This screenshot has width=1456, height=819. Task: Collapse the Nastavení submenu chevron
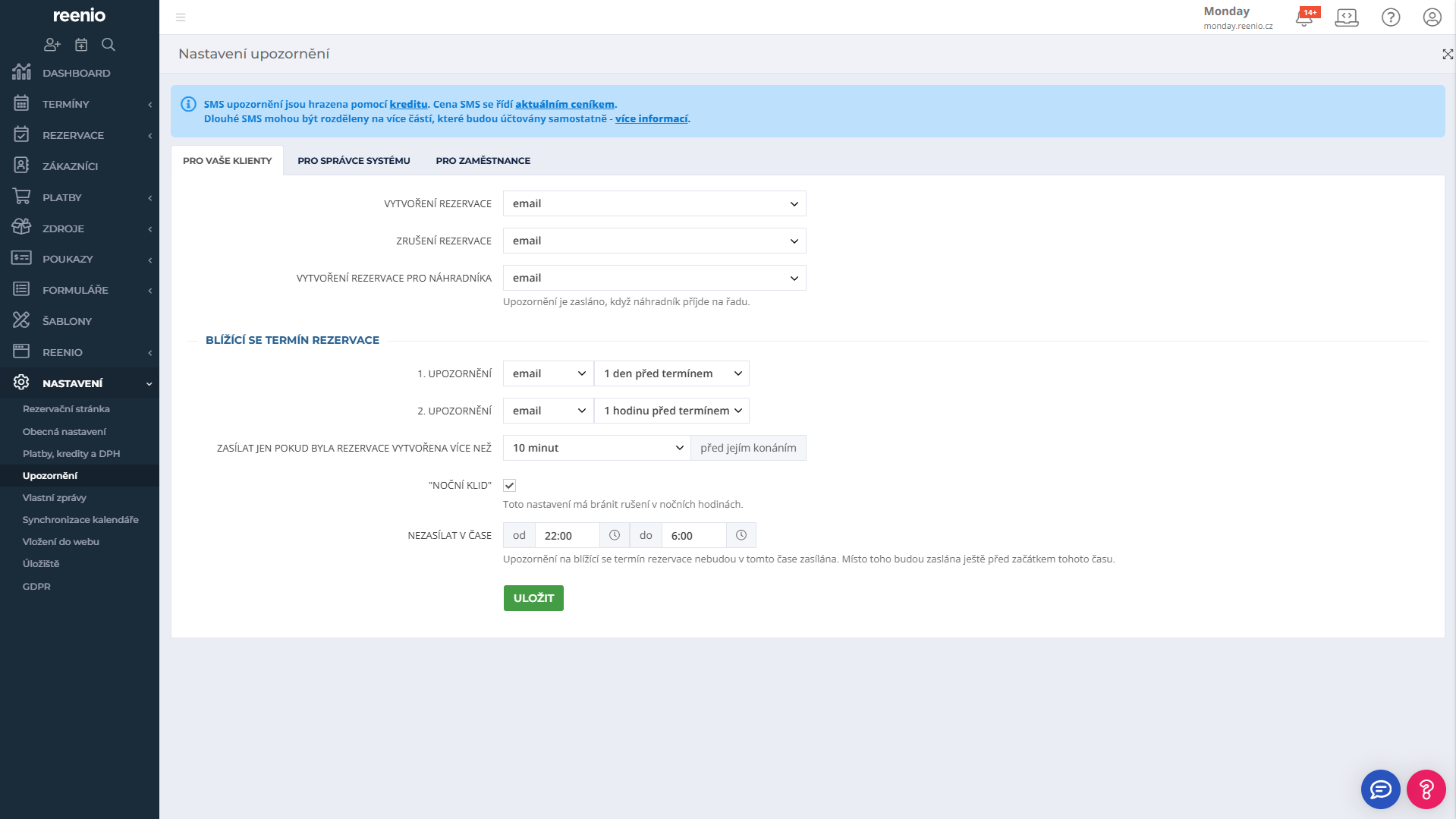coord(149,384)
